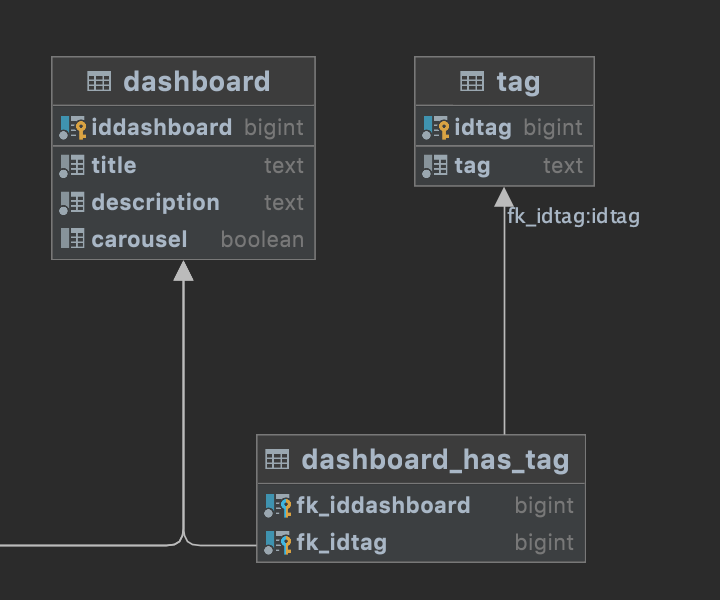Select the iddashboard primary key icon

pyautogui.click(x=73, y=128)
